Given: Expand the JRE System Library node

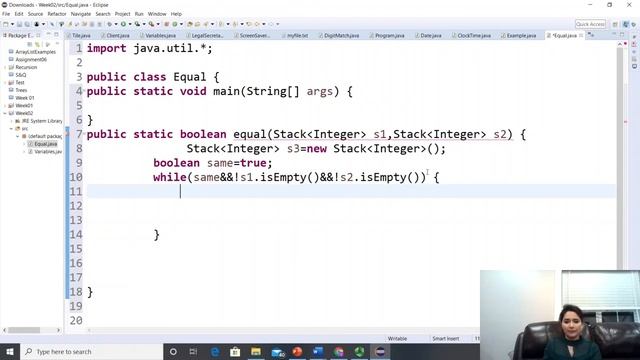Looking at the screenshot, I should pyautogui.click(x=11, y=121).
